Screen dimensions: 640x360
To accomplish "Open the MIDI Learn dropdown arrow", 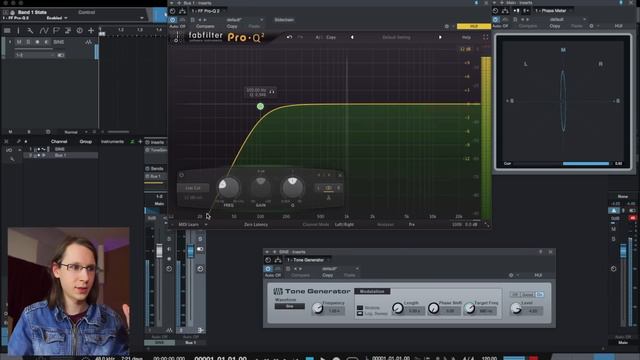I will [206, 224].
